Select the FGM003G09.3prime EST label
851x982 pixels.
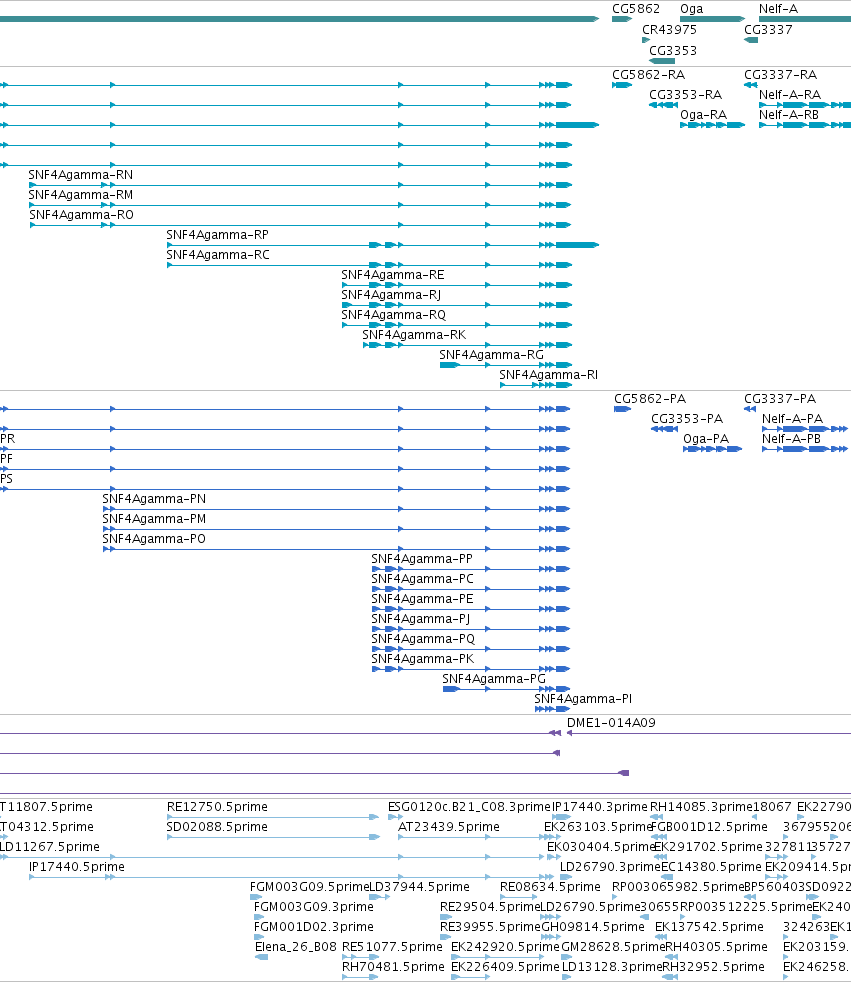[314, 907]
